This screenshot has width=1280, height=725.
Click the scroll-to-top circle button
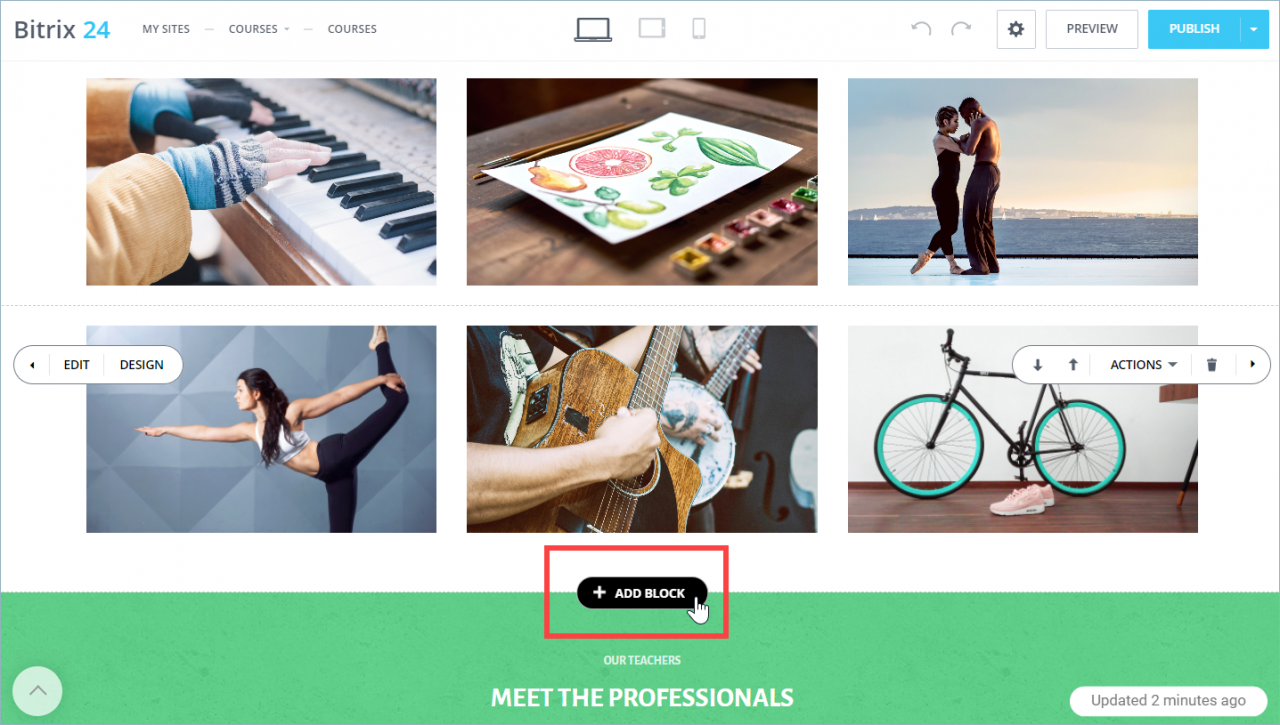[38, 691]
